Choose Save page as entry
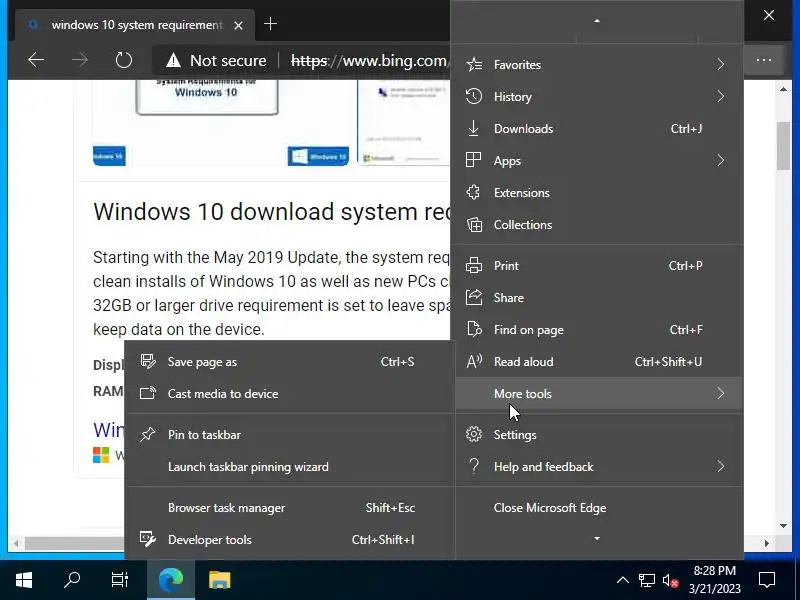This screenshot has width=800, height=600. pos(290,361)
